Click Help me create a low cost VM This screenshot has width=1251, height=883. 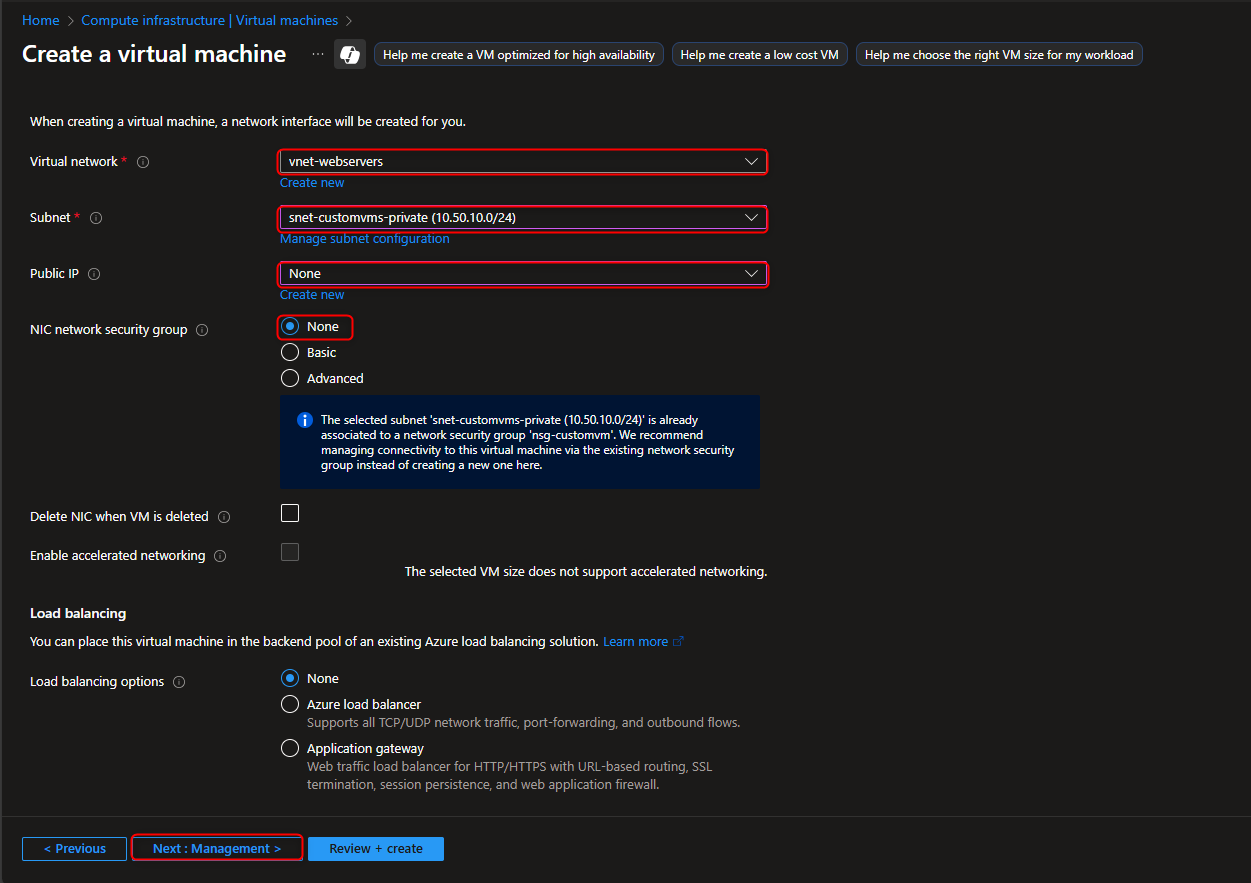759,54
